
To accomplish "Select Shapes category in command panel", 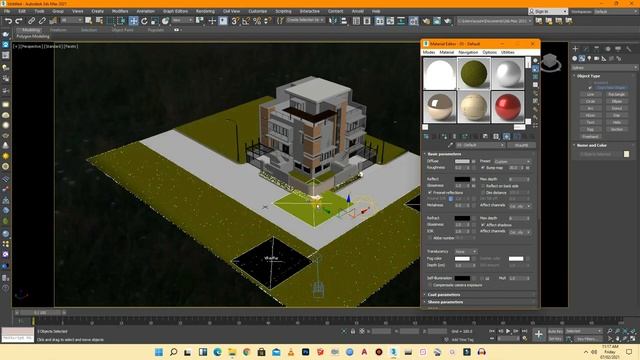I will (x=582, y=58).
